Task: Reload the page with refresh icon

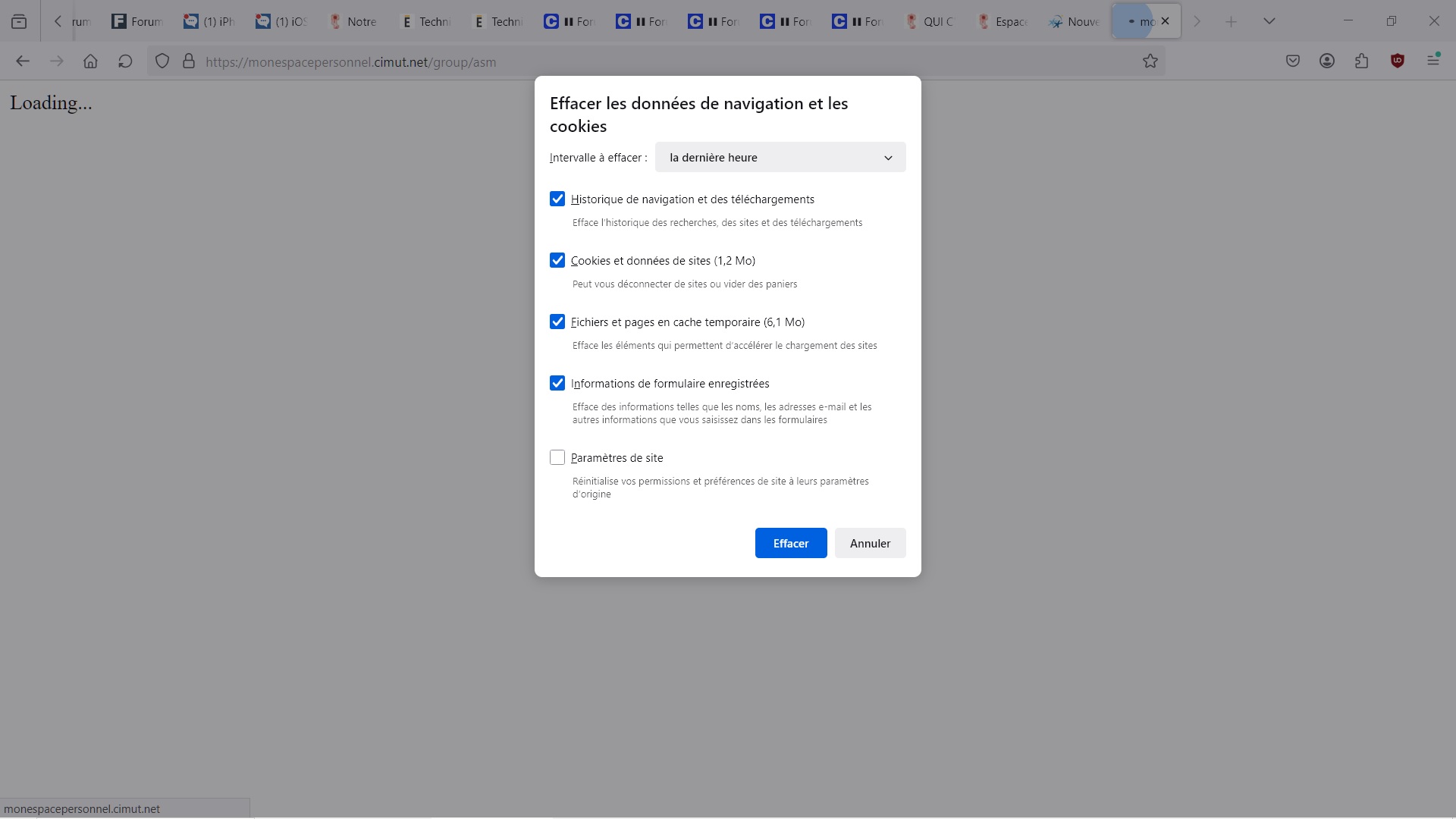Action: pos(125,61)
